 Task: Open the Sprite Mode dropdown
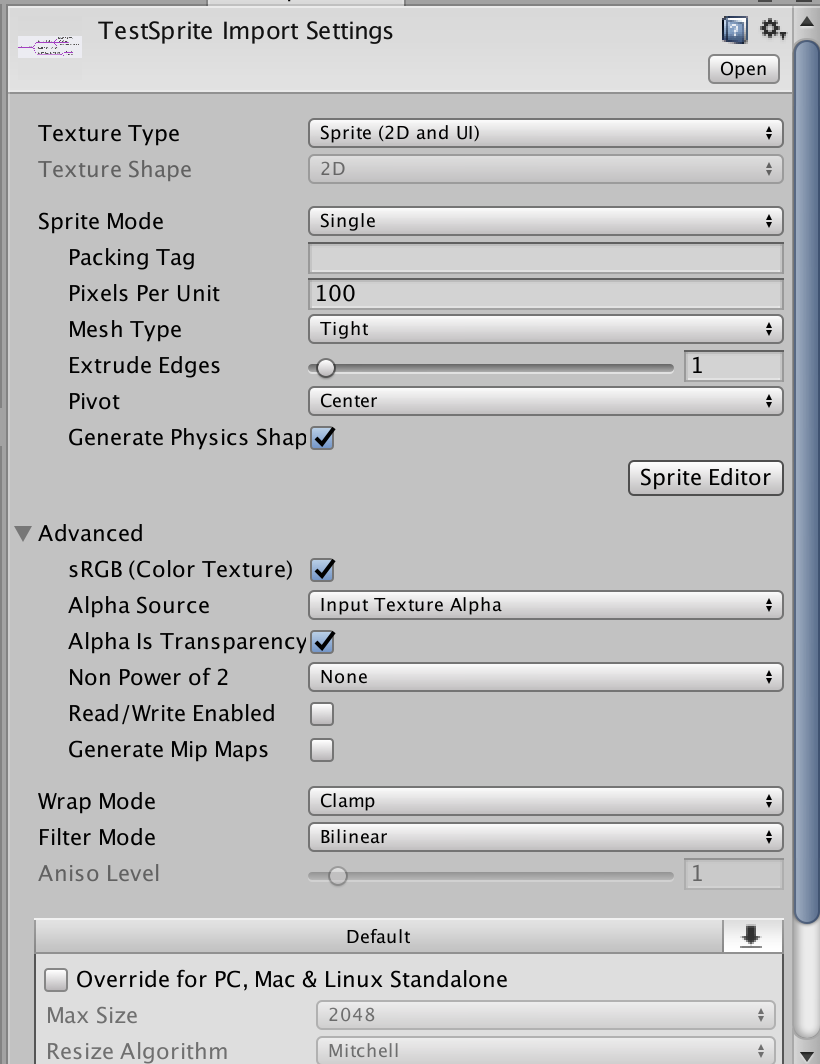coord(546,221)
